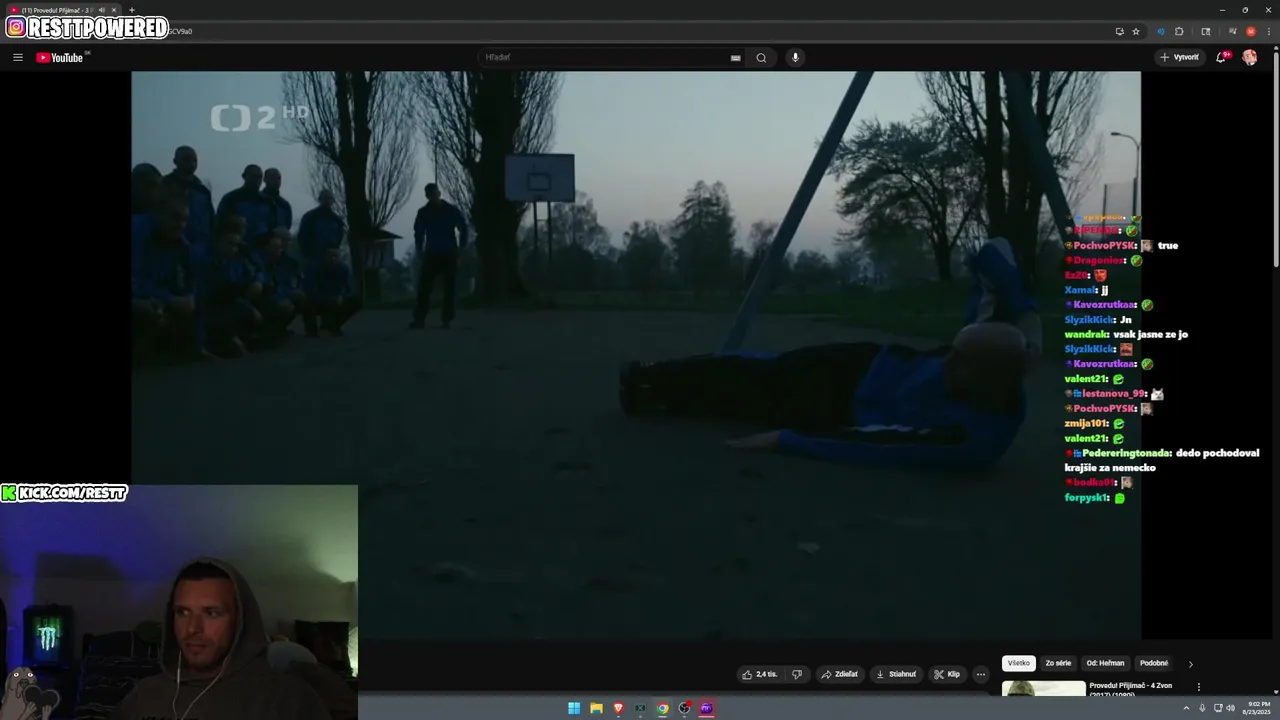Open Google Chrome from the taskbar
This screenshot has height=720, width=1280.
tap(662, 708)
